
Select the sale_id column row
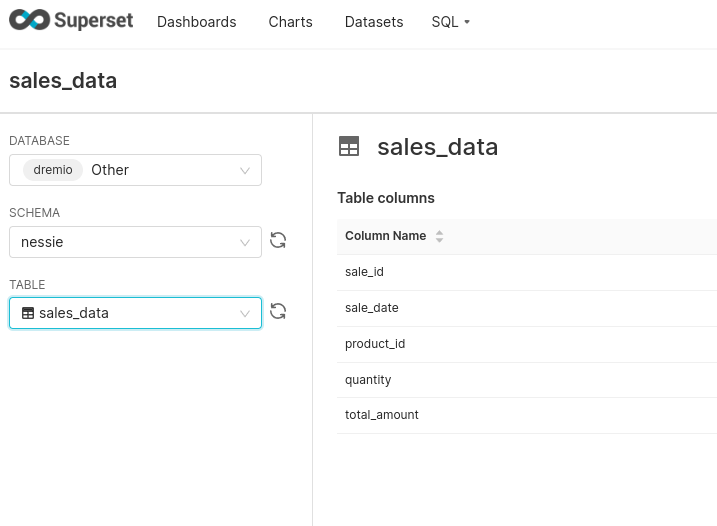click(x=527, y=272)
